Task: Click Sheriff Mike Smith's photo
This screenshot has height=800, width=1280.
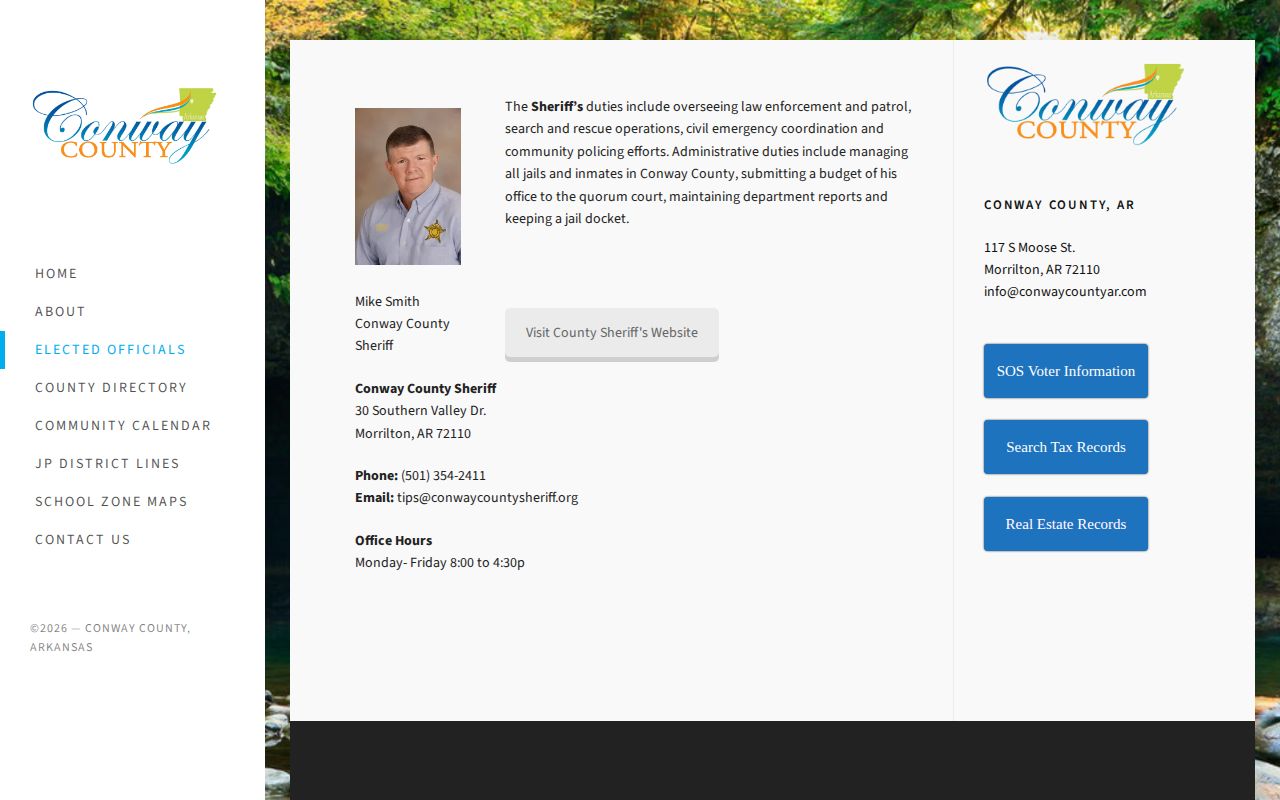Action: (x=408, y=186)
